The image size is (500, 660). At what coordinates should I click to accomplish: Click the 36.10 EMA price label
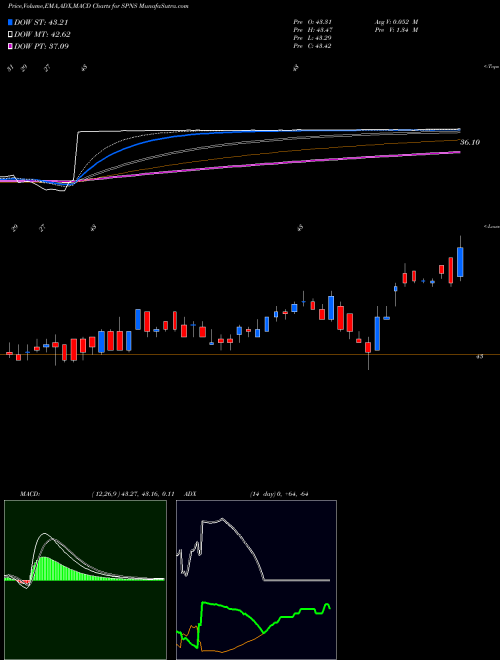coord(470,143)
